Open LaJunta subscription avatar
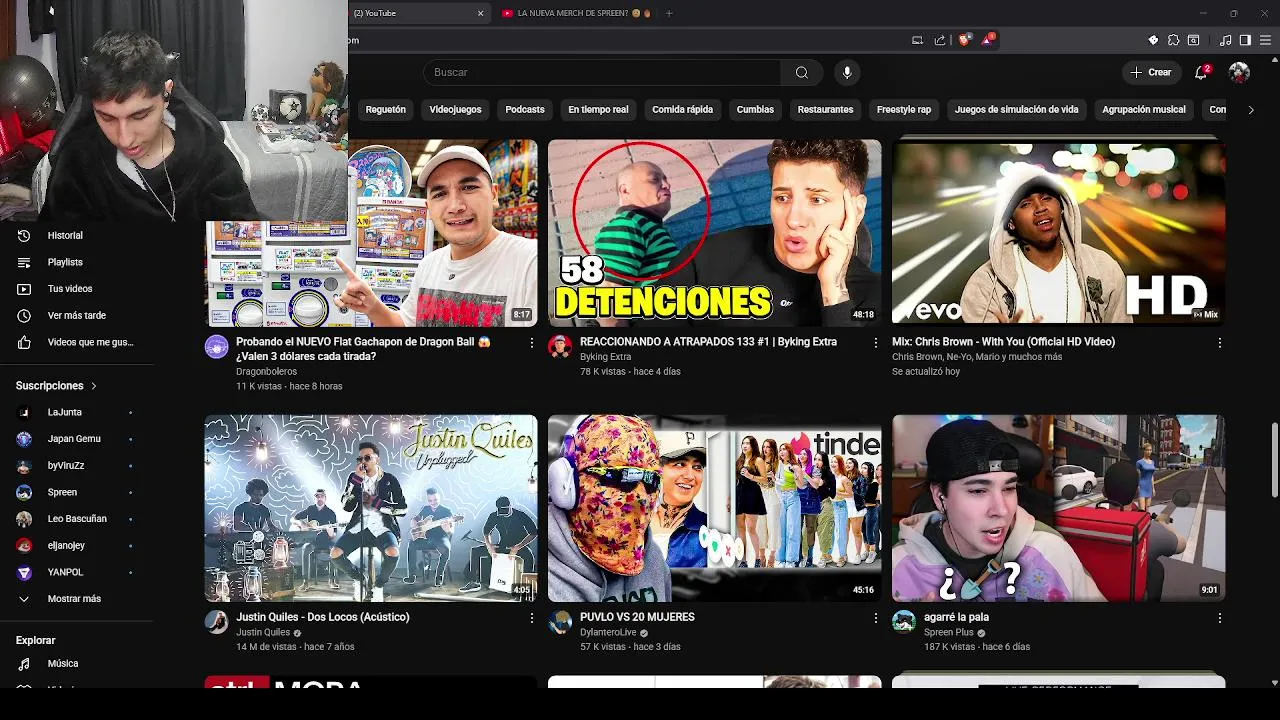 (x=24, y=412)
